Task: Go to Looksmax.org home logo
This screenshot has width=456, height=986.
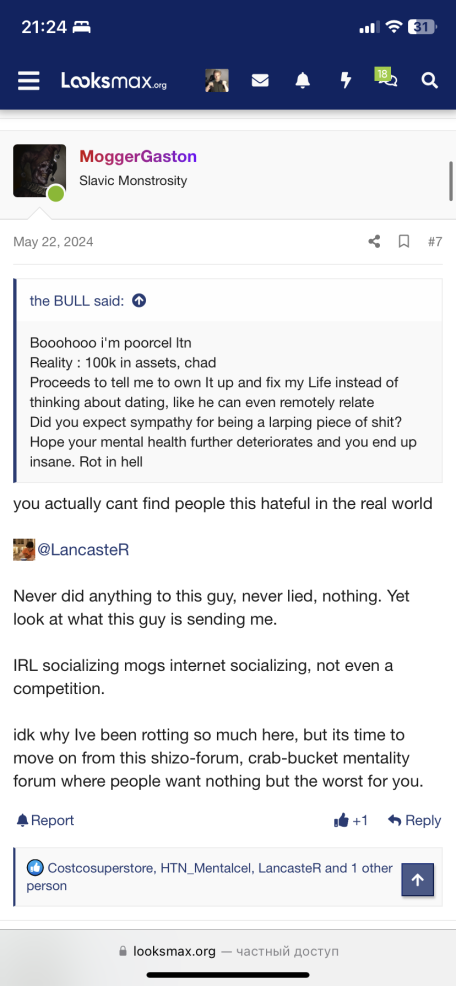Action: click(x=114, y=80)
